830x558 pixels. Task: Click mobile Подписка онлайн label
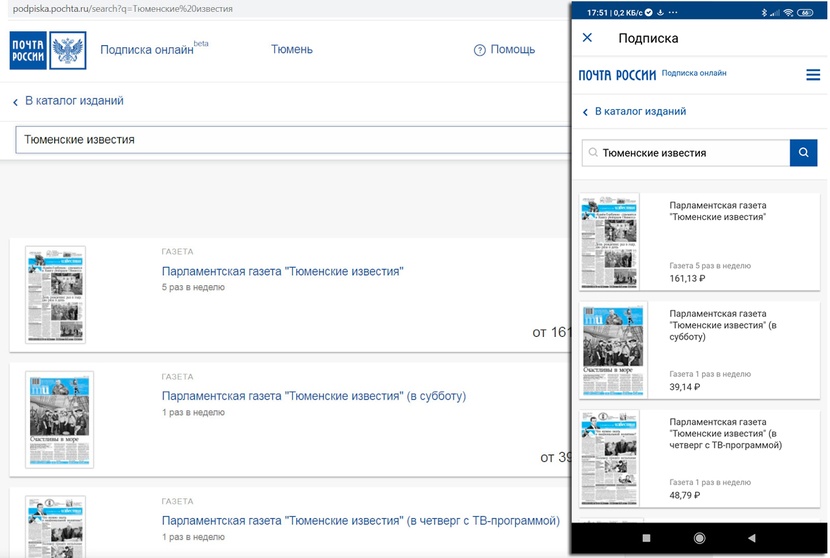click(x=694, y=73)
